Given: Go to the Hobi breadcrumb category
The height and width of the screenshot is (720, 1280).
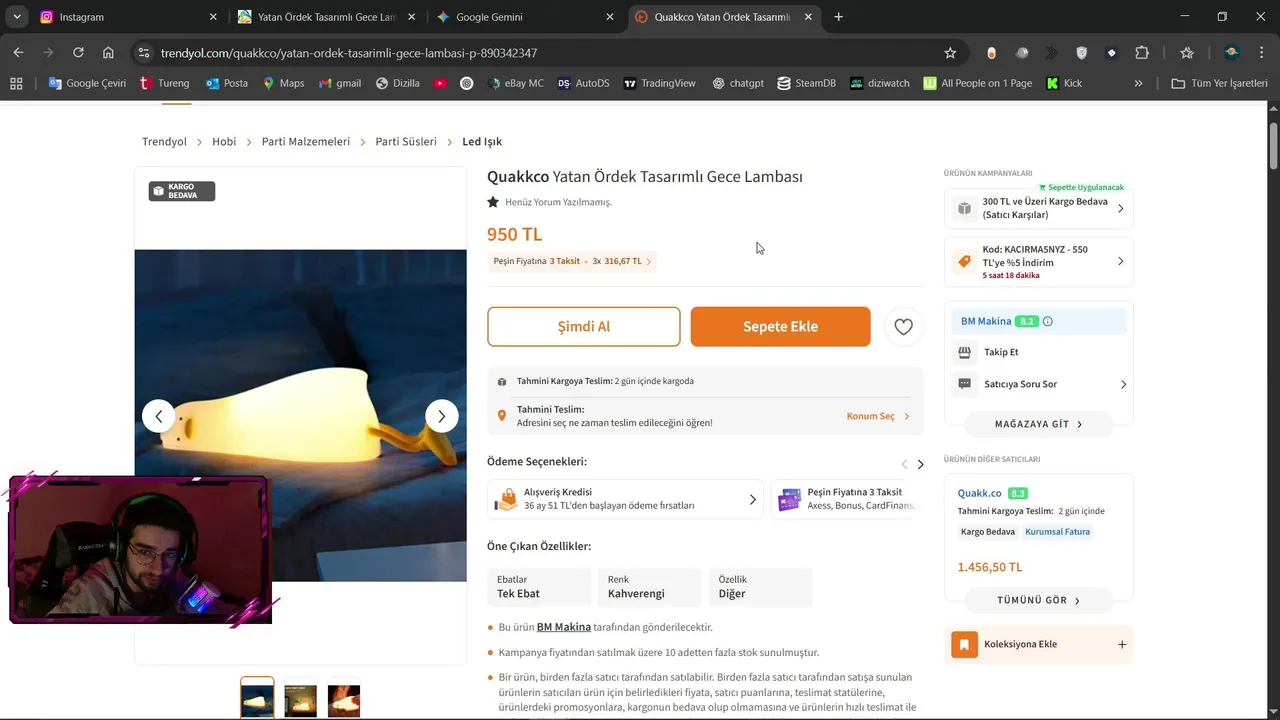Looking at the screenshot, I should [224, 142].
